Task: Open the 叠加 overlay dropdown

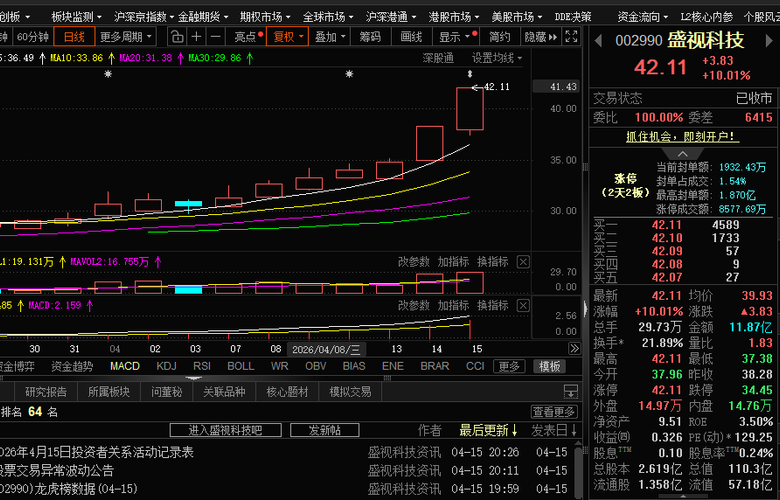Action: pos(329,37)
